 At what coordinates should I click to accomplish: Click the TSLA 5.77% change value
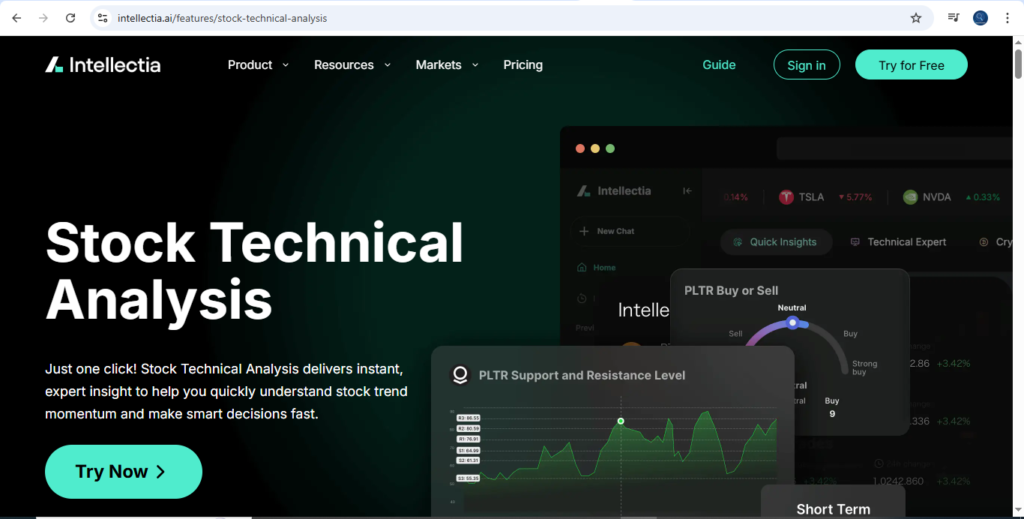[x=855, y=197]
